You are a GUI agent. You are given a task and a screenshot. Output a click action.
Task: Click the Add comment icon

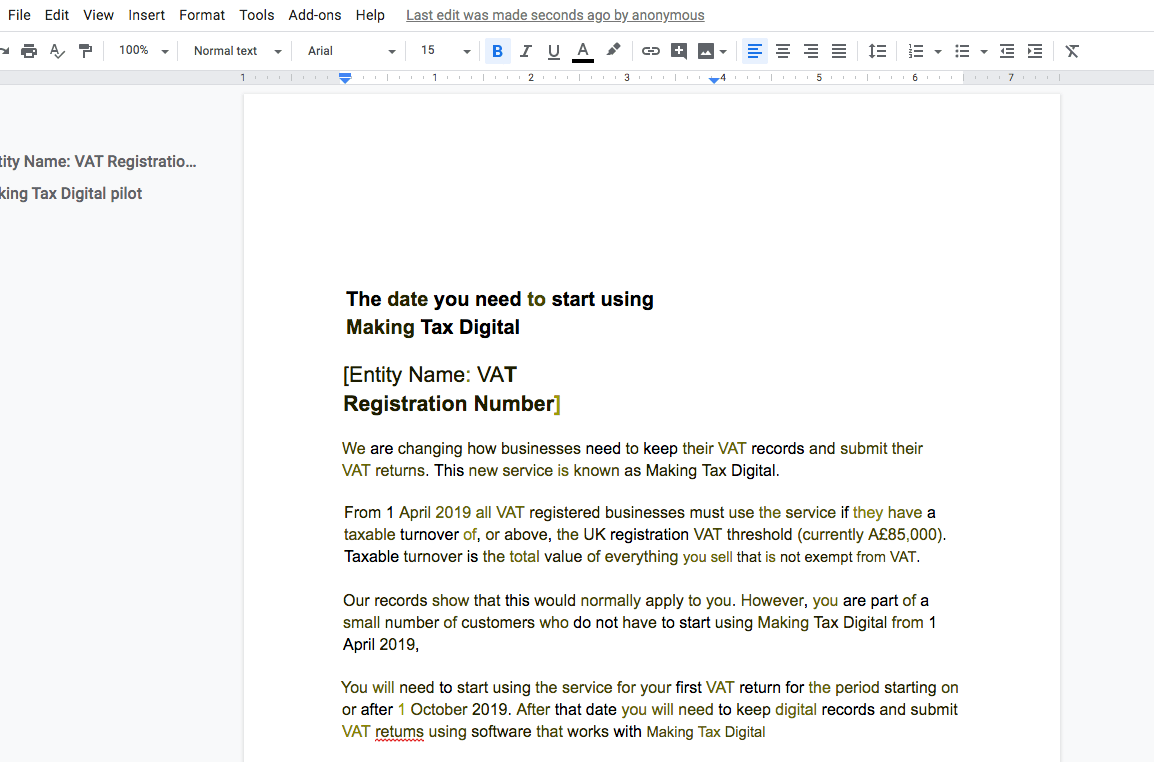pos(679,51)
